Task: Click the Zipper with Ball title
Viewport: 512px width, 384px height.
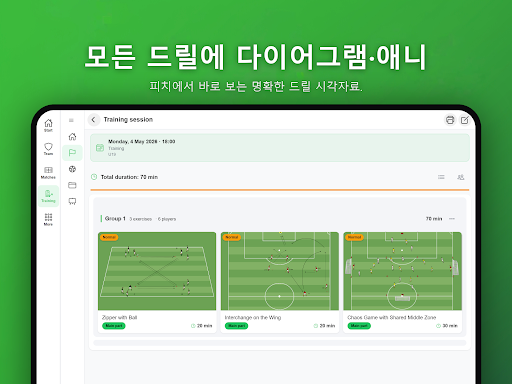Action: pos(119,317)
